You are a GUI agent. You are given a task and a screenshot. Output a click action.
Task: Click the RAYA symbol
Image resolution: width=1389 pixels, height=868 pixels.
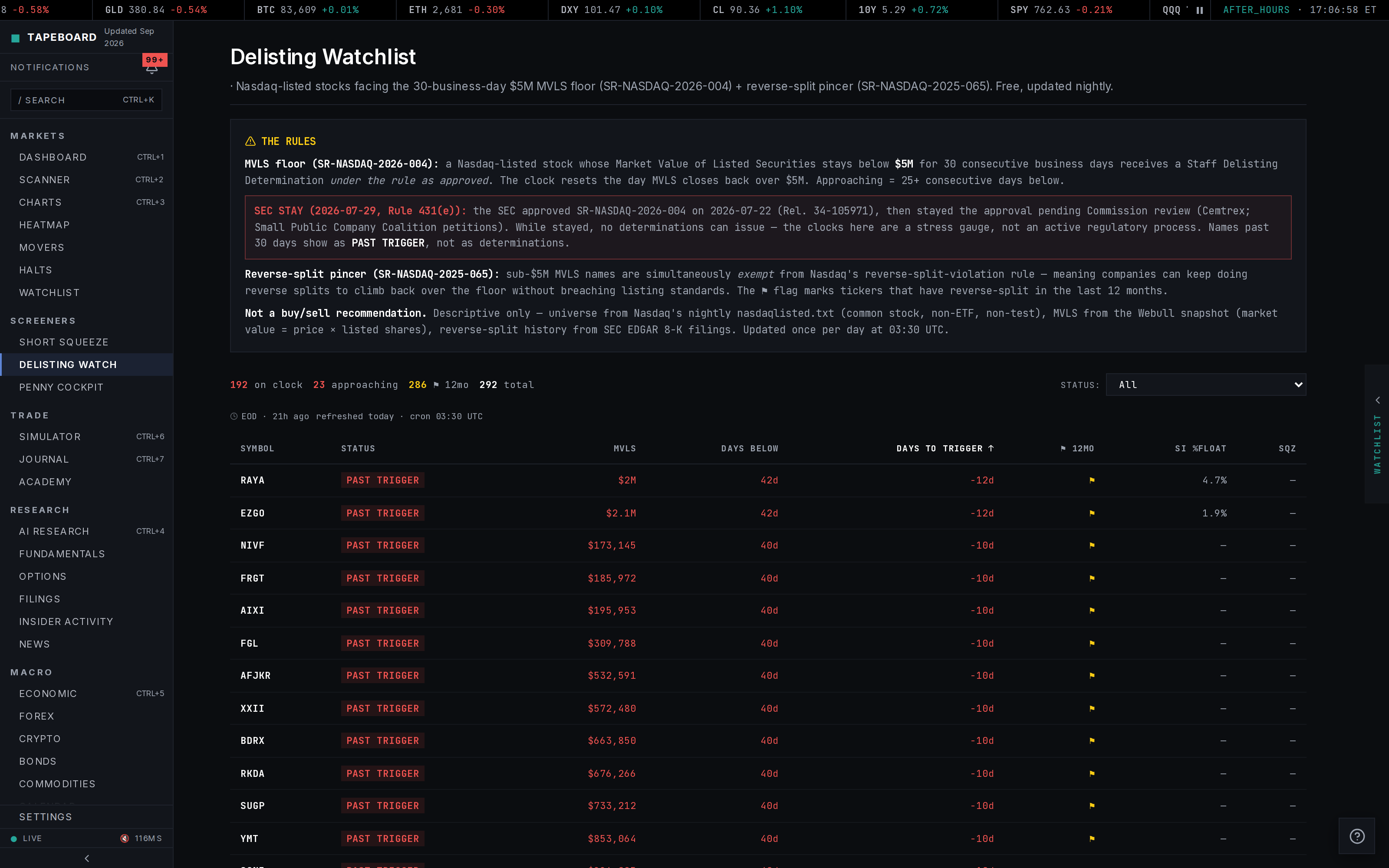click(253, 480)
